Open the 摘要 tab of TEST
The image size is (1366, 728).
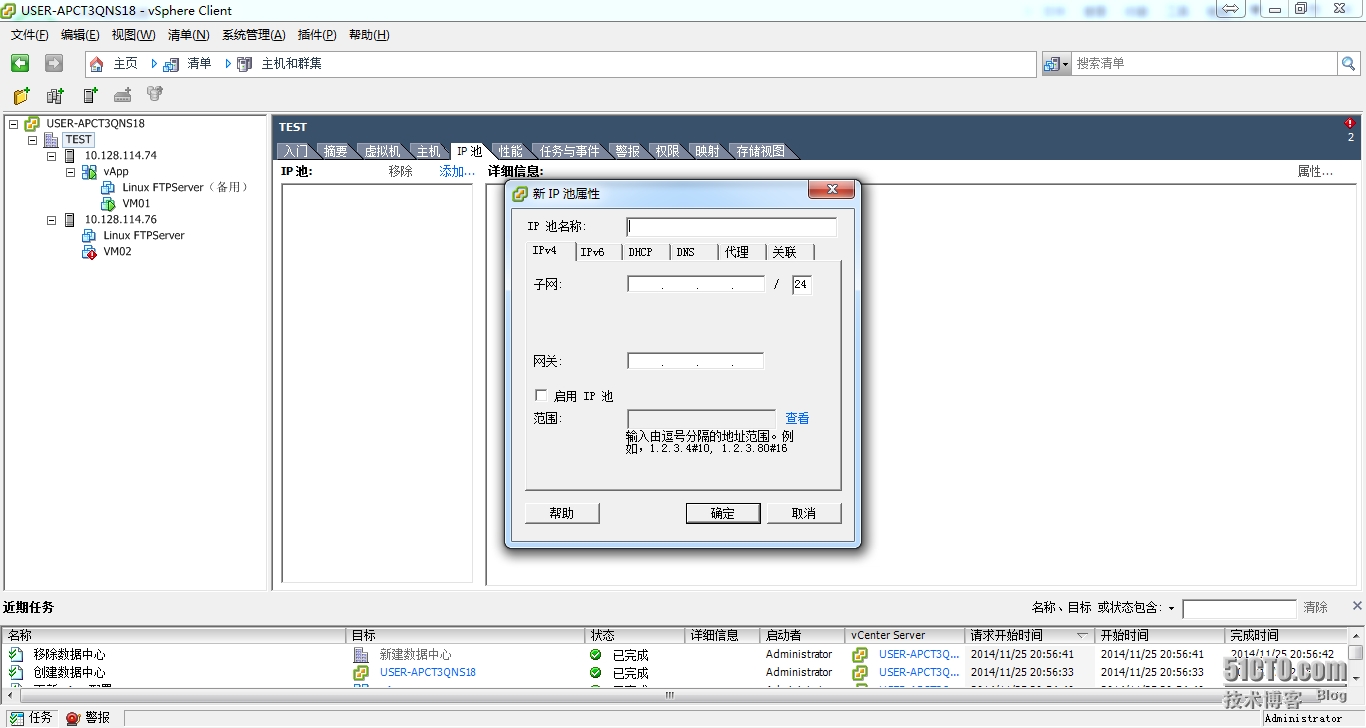click(336, 151)
